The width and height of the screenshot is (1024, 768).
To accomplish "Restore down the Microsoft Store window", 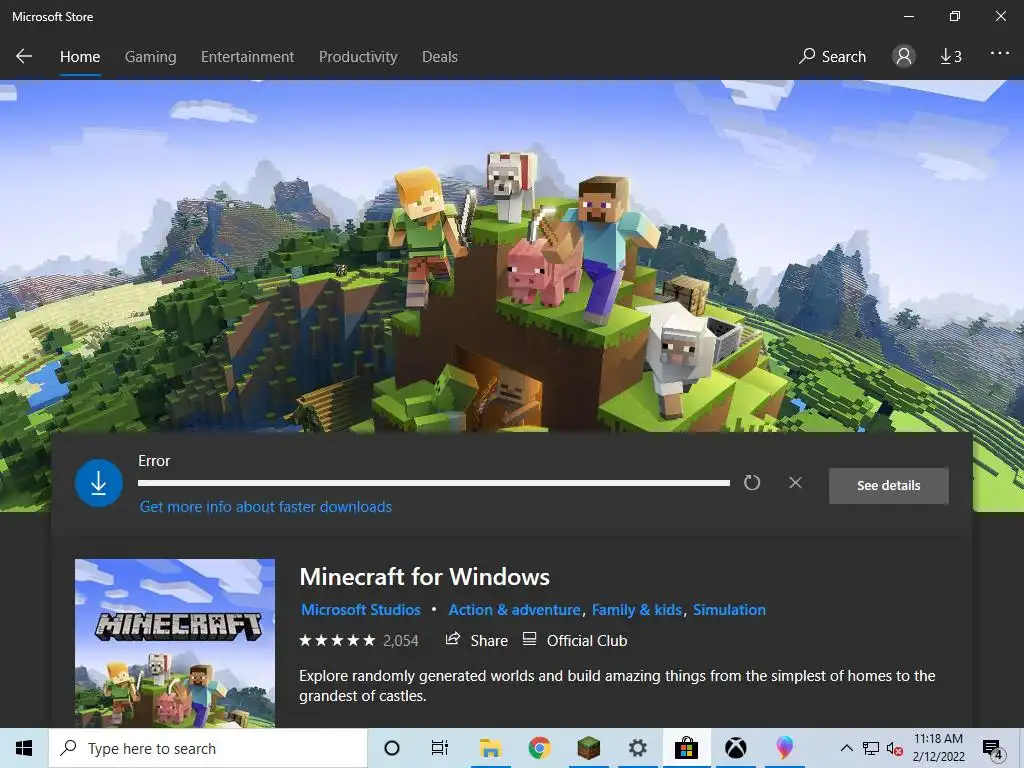I will 955,16.
